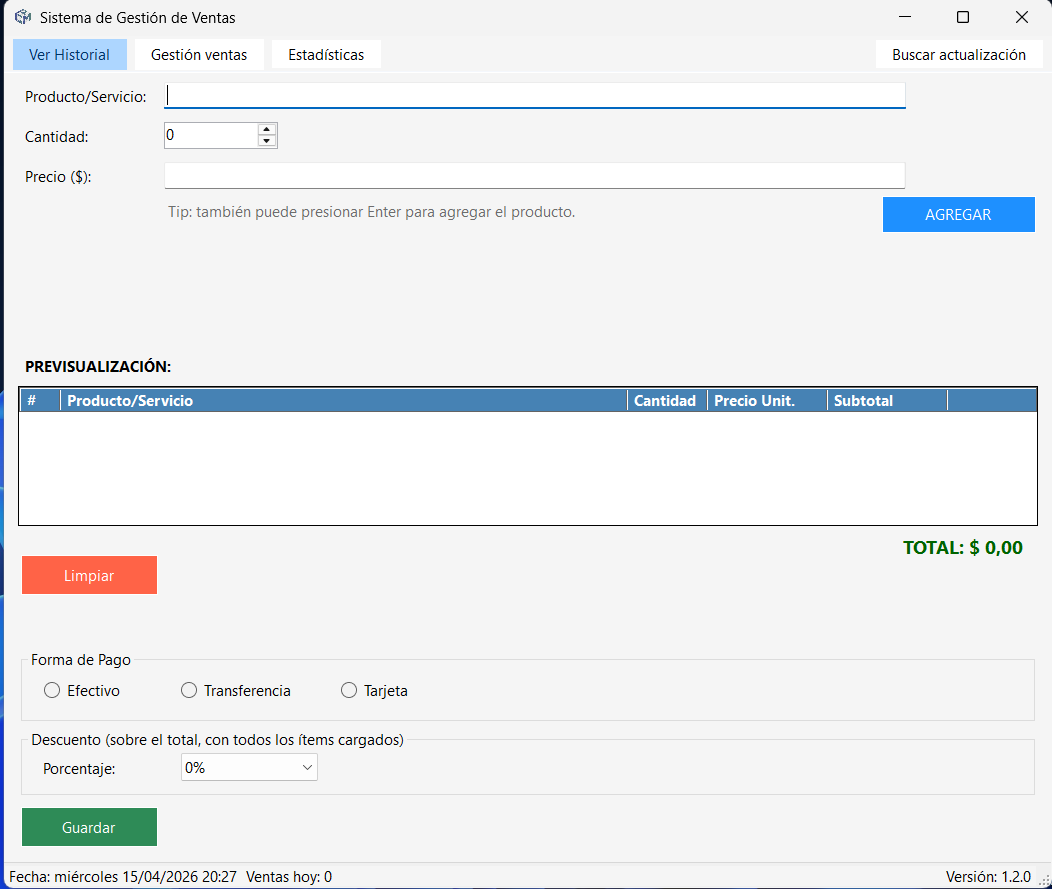Click the window resize grip in the corner
The height and width of the screenshot is (889, 1052).
click(1045, 881)
